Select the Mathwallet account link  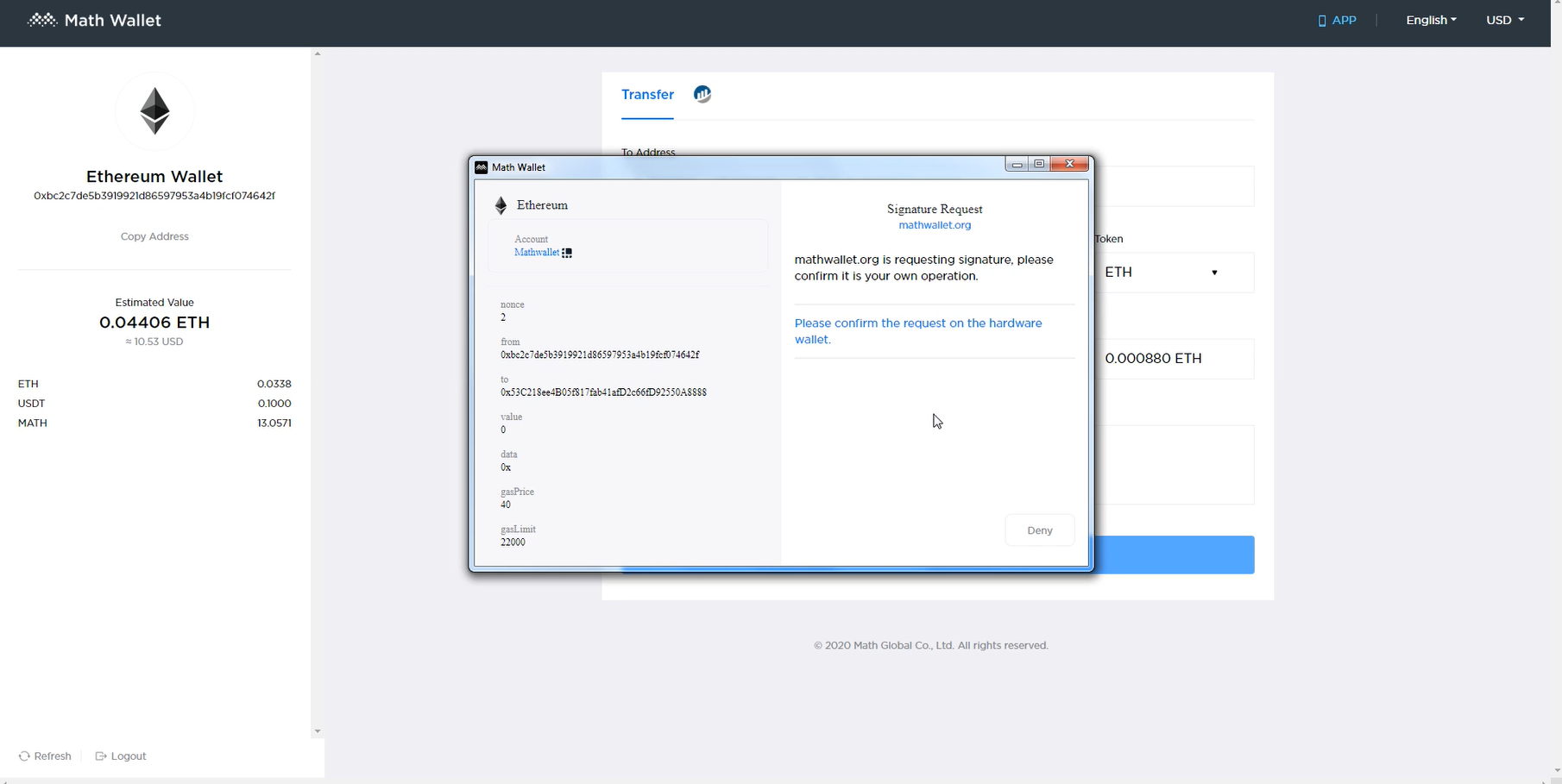coord(535,252)
